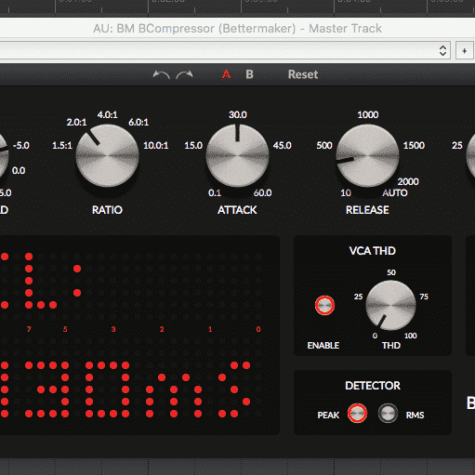Click the 50 THD scale label

pyautogui.click(x=391, y=273)
